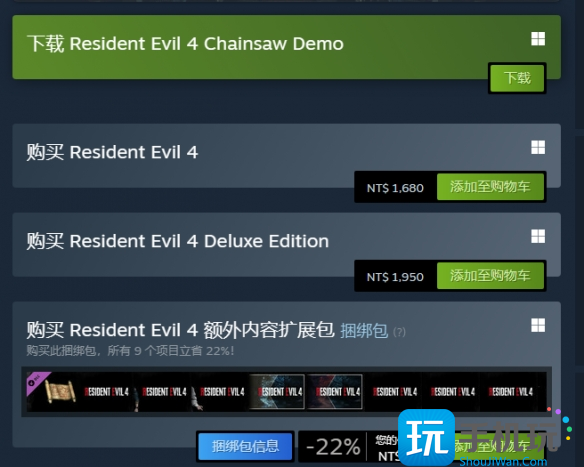
Task: Open the 捆绑包信息 bundle info button
Action: click(x=245, y=446)
